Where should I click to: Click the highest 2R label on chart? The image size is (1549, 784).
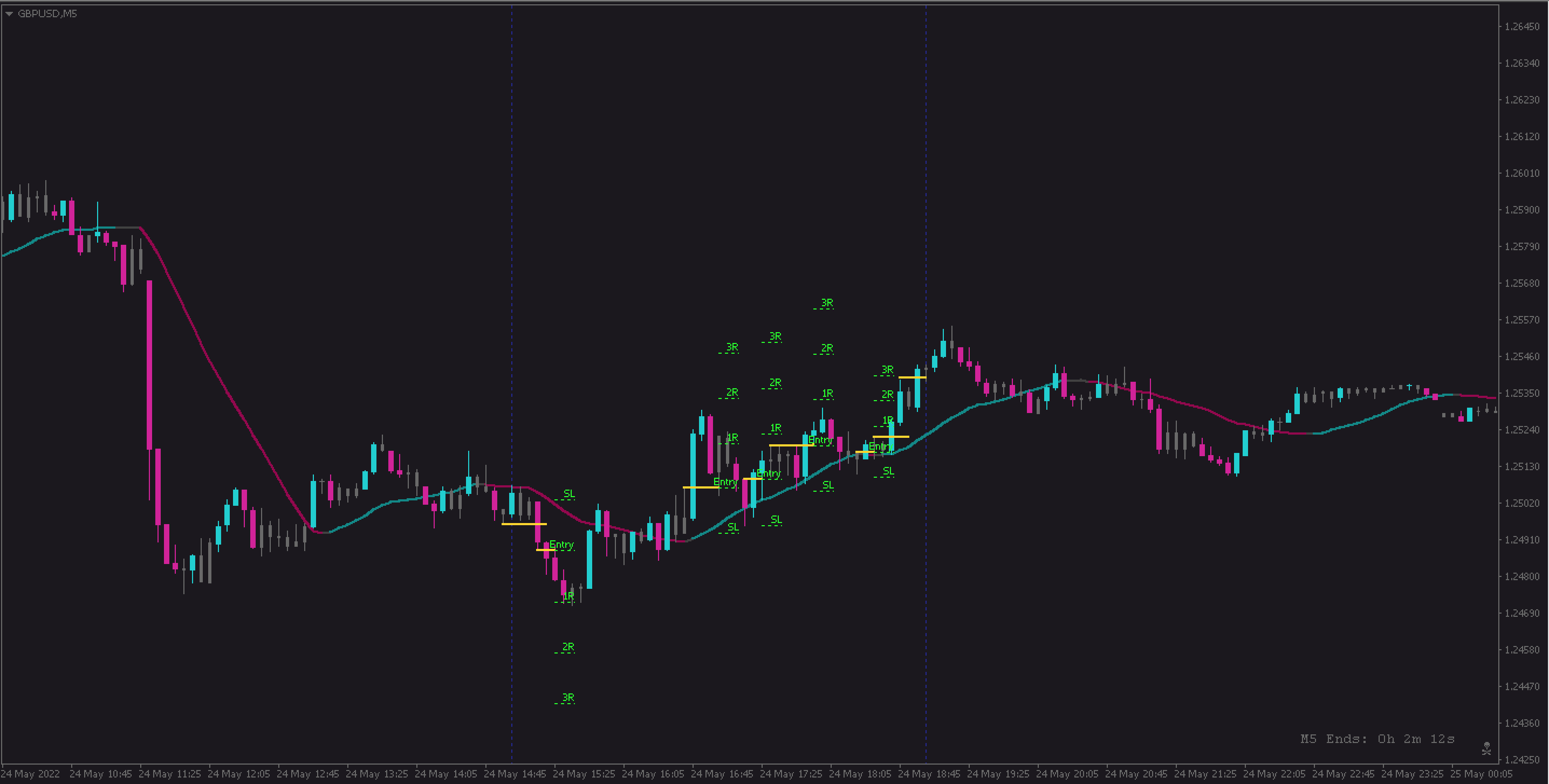pyautogui.click(x=827, y=348)
